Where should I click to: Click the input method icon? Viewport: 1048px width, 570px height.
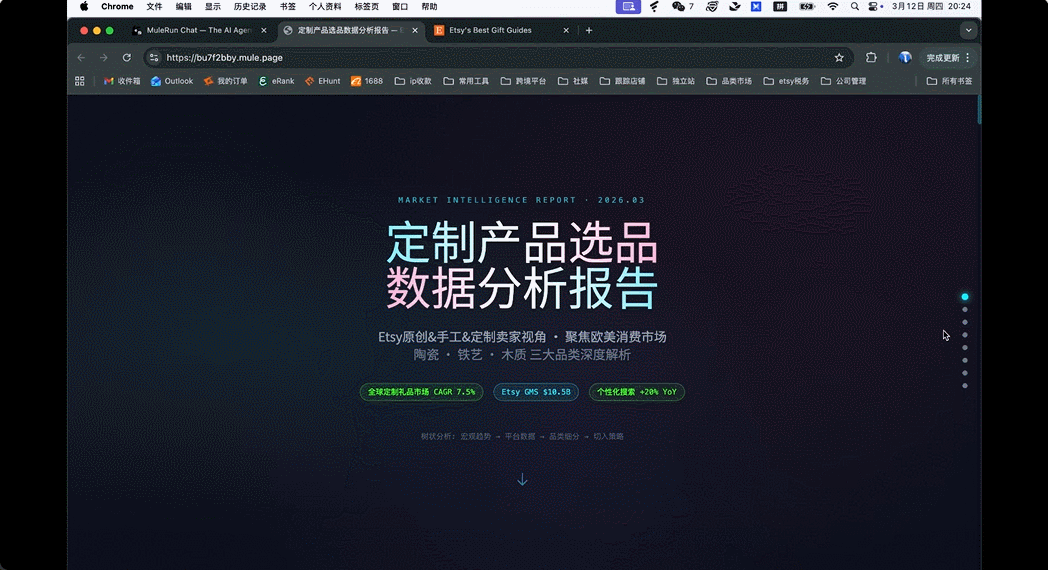[x=779, y=7]
